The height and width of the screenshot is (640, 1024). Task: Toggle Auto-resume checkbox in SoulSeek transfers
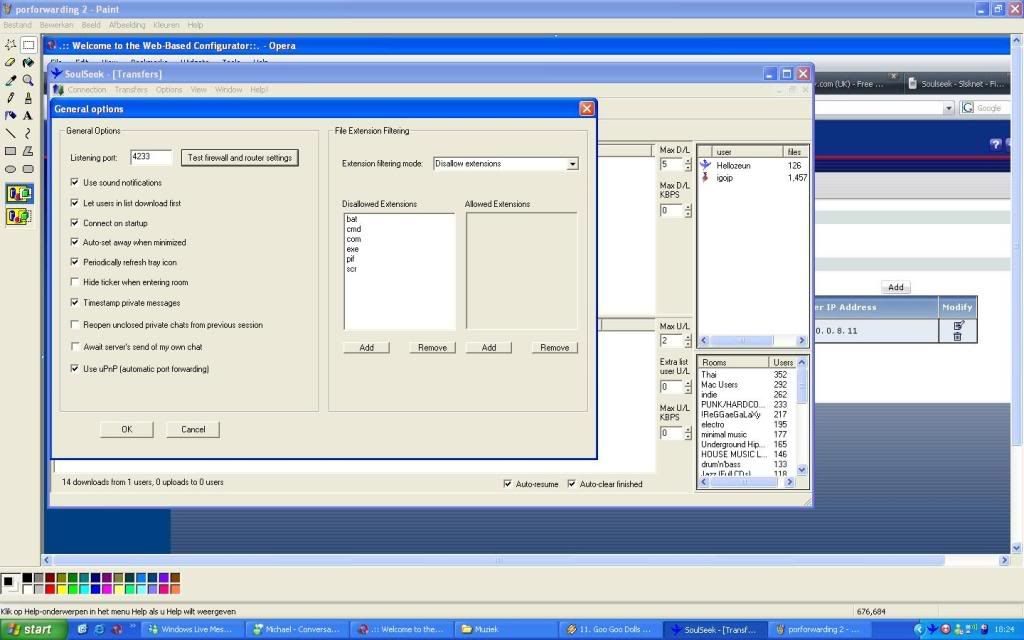point(507,484)
